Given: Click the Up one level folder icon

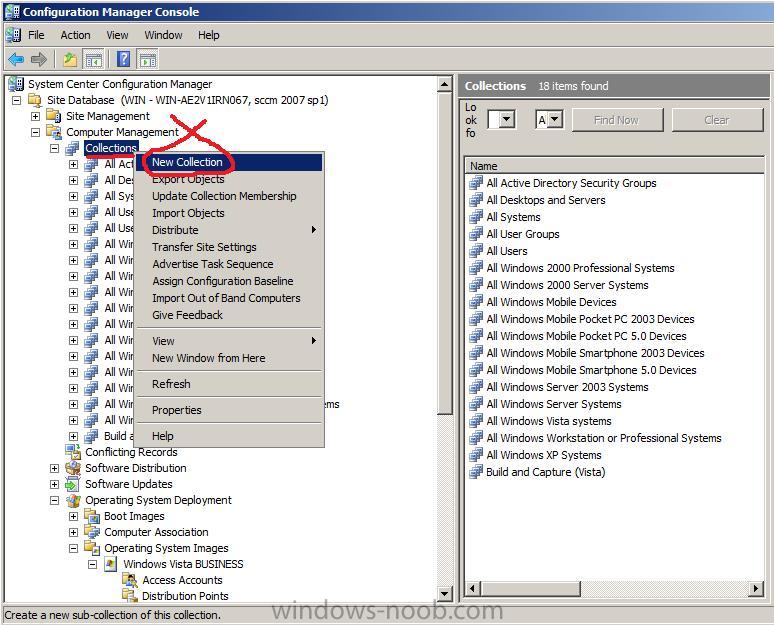Looking at the screenshot, I should tap(70, 60).
